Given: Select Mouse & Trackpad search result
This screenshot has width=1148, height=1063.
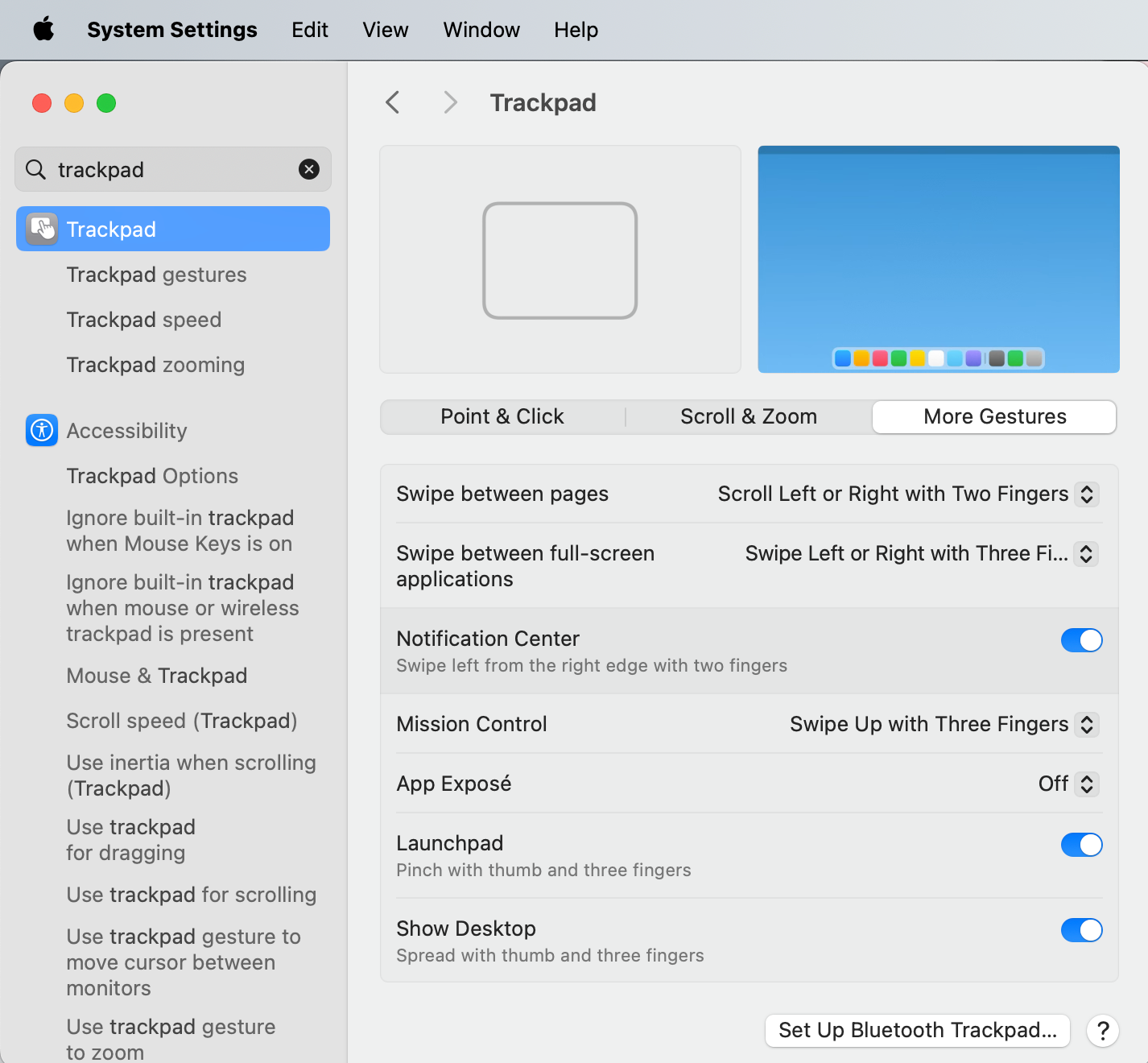Looking at the screenshot, I should click(157, 676).
